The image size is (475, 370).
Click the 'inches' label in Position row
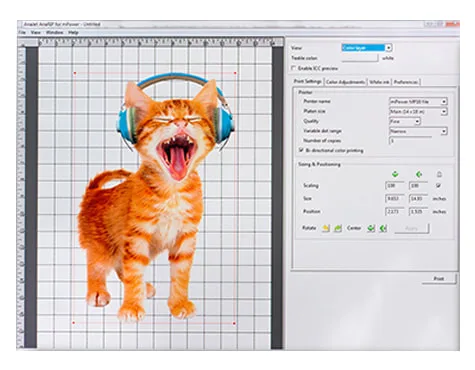(x=439, y=212)
